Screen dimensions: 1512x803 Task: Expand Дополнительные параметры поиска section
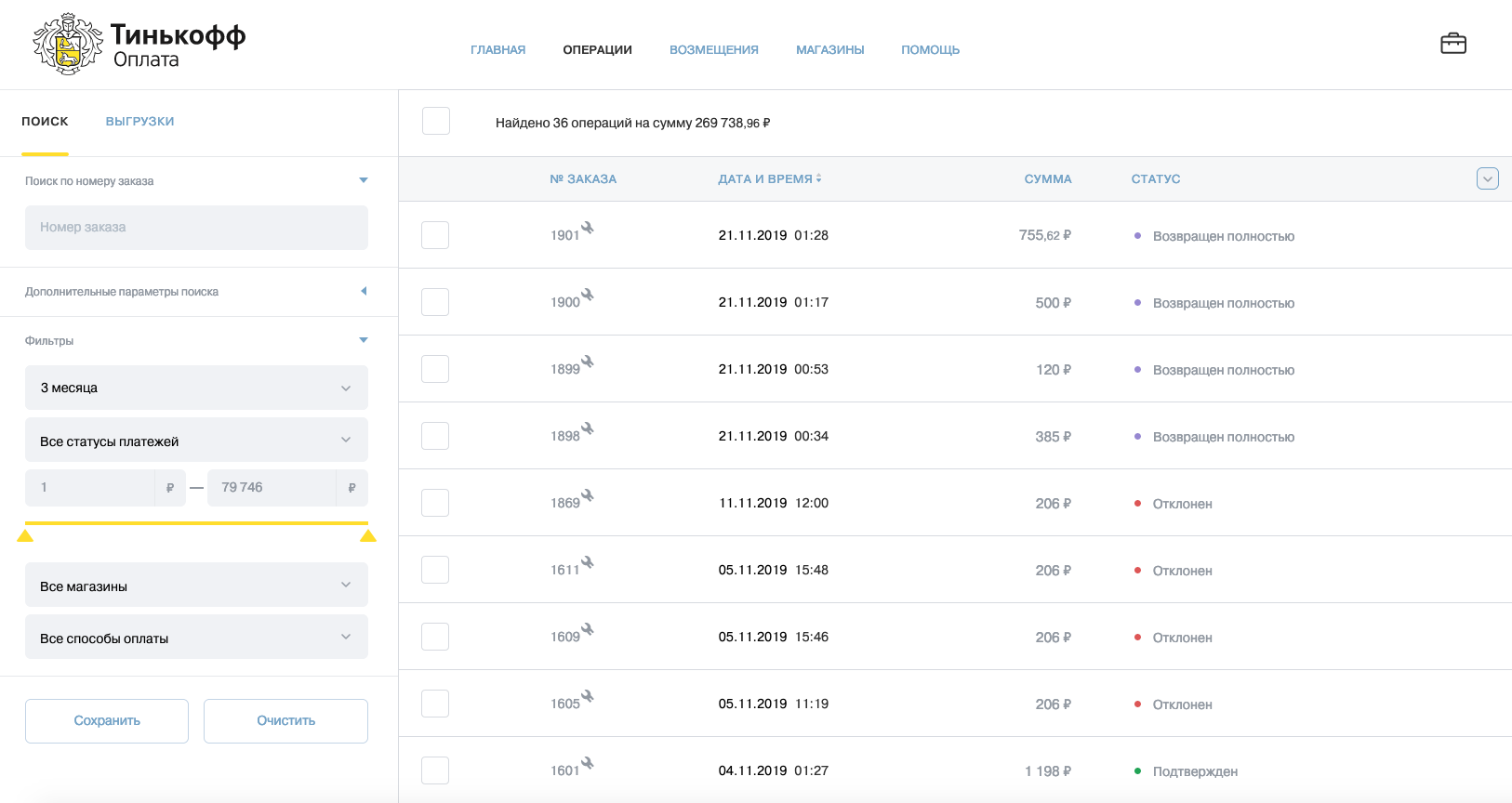pos(196,292)
